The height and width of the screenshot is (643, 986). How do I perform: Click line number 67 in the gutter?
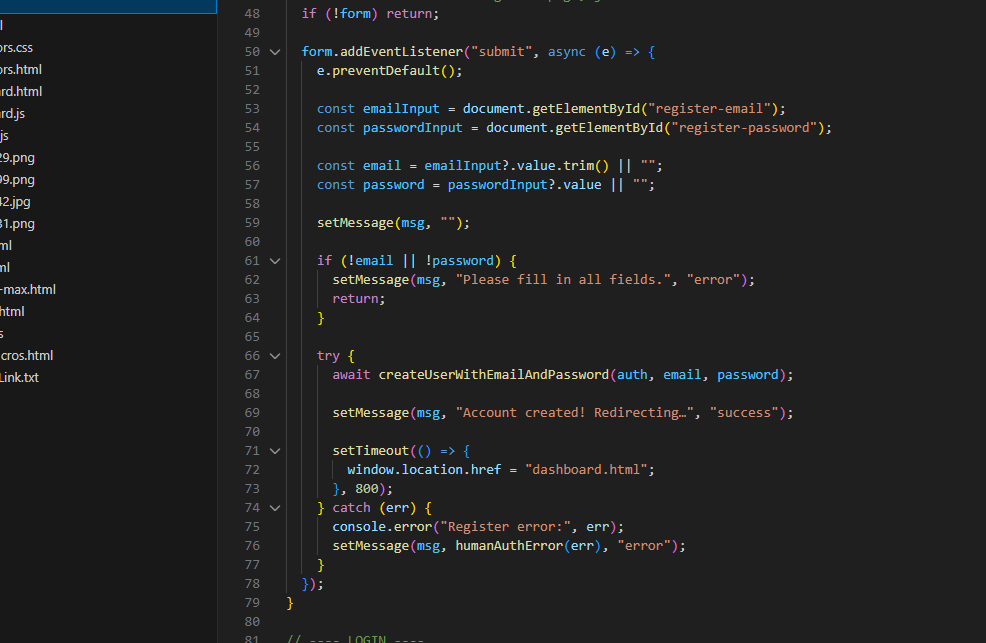click(251, 375)
